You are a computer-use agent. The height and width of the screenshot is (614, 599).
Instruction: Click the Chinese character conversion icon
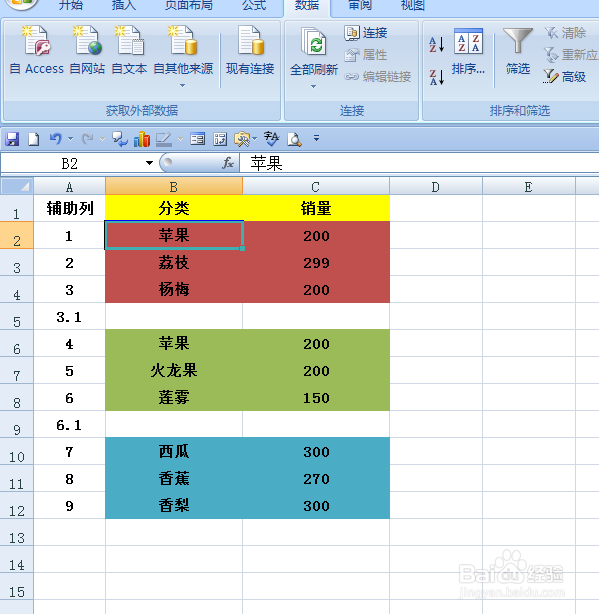271,139
